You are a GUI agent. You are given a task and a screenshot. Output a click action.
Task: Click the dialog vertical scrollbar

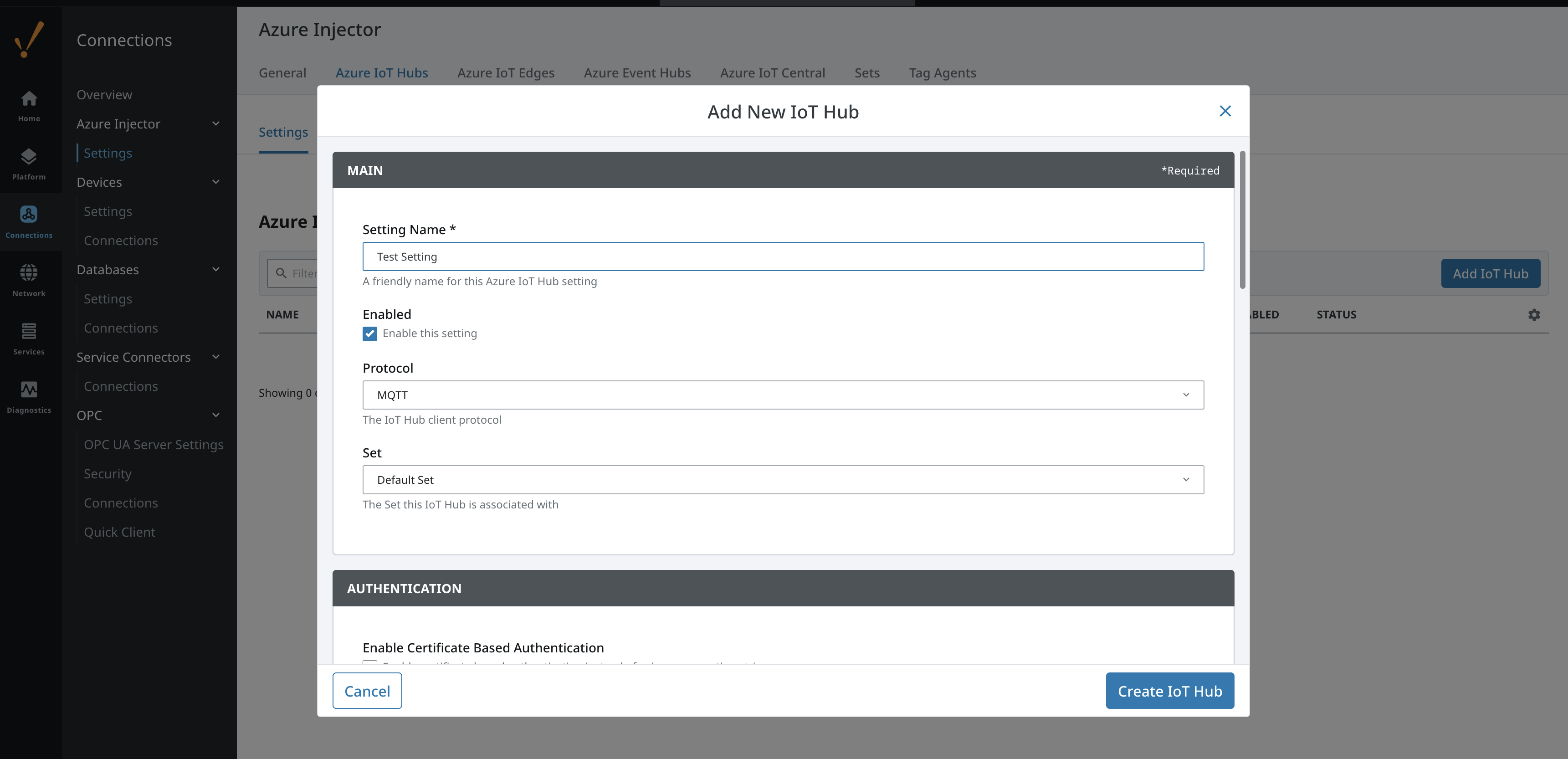tap(1242, 221)
